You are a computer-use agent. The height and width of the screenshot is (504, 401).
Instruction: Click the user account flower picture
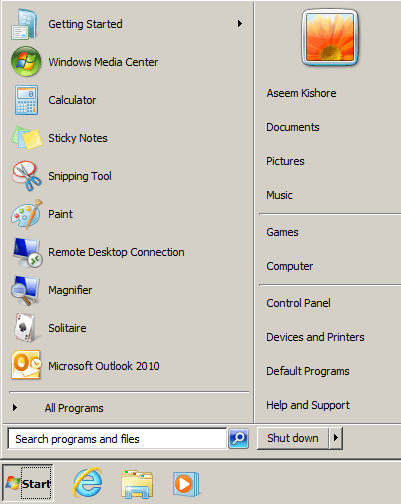click(x=330, y=37)
